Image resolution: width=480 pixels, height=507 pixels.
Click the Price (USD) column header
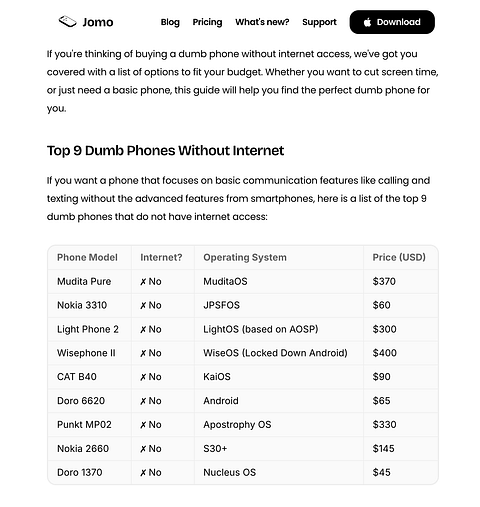tap(399, 257)
